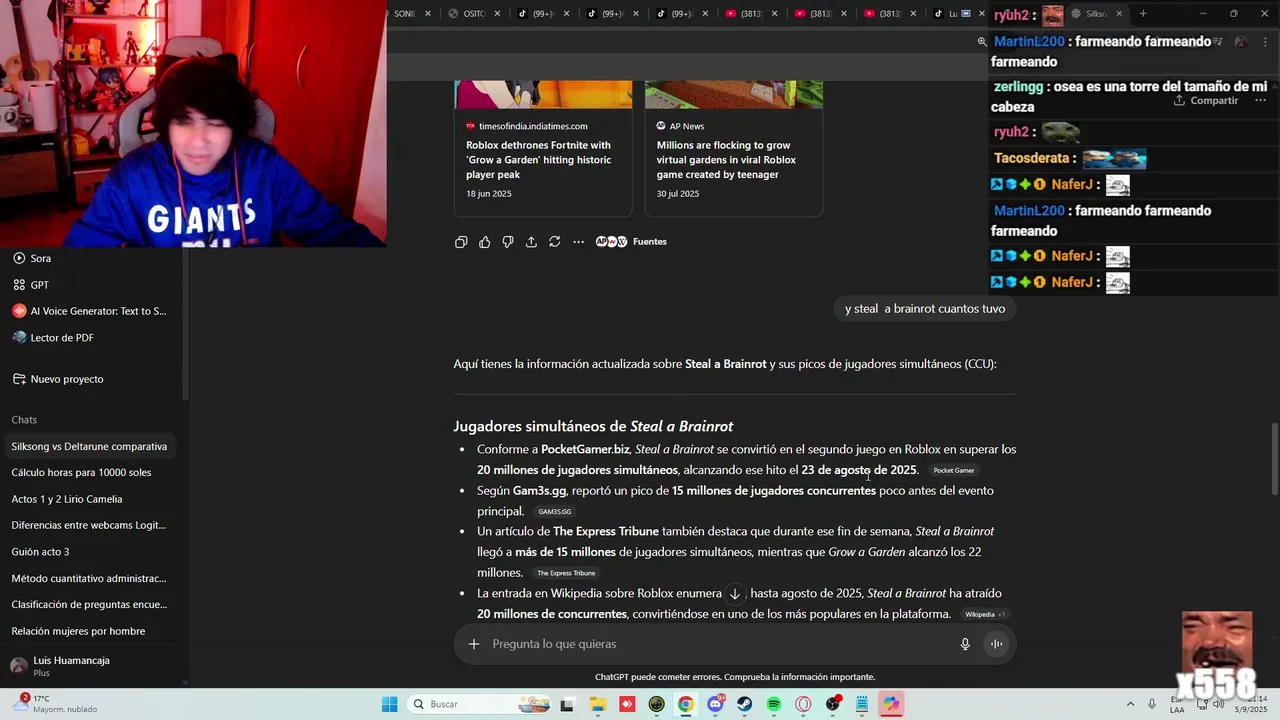1280x720 pixels.
Task: Click the thumbs up icon under the response
Action: pos(485,242)
